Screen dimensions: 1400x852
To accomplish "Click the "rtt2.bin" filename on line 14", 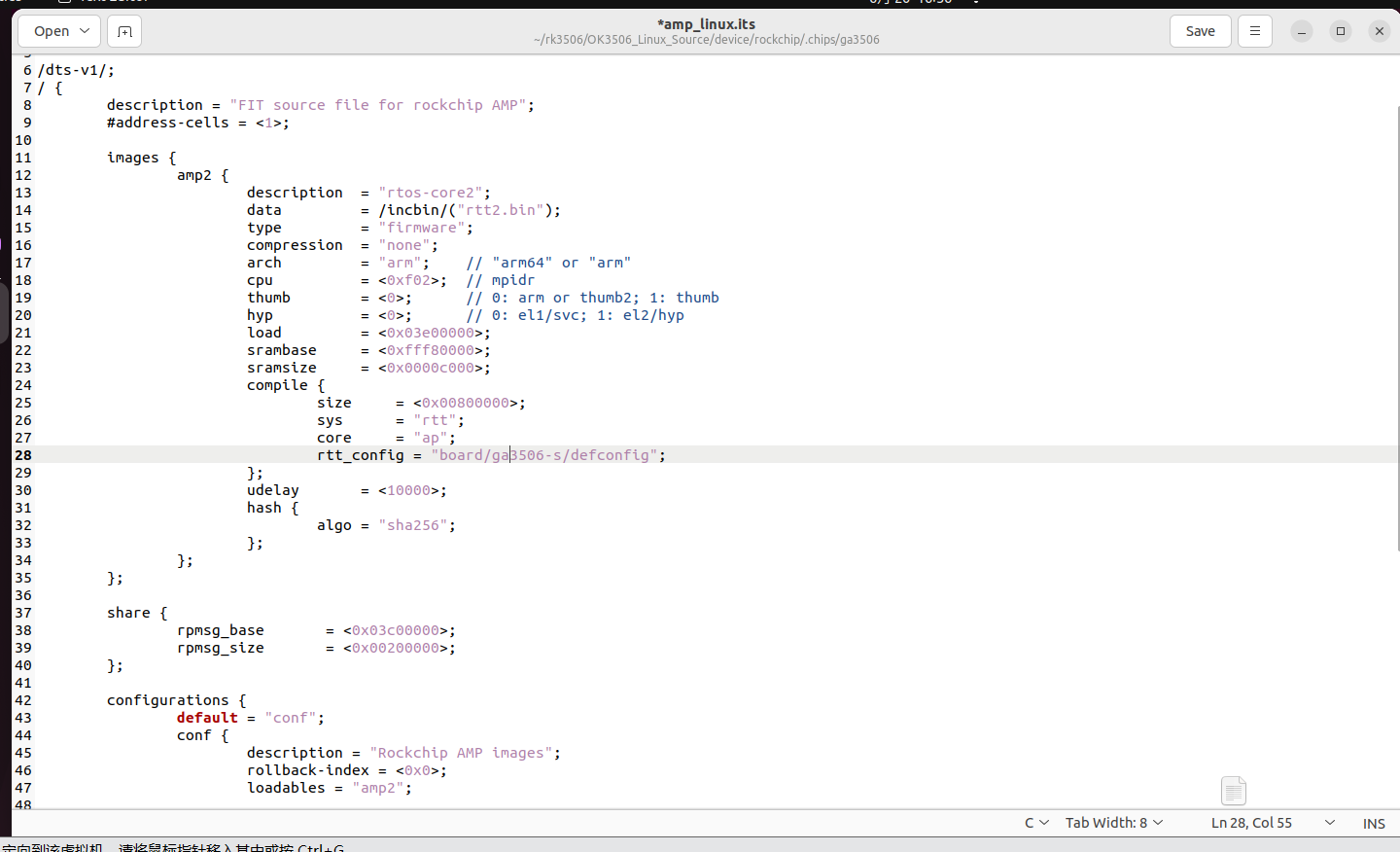I will click(x=501, y=210).
